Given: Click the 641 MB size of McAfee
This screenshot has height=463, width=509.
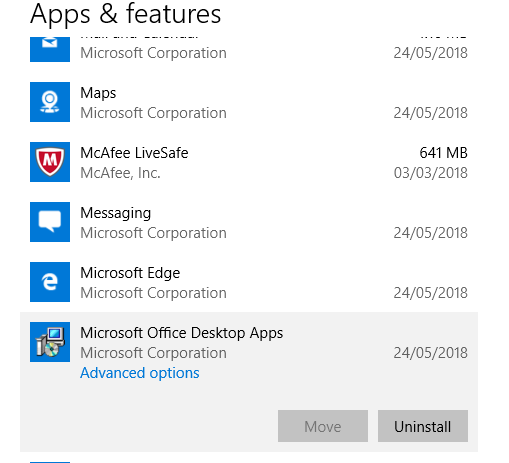Looking at the screenshot, I should pyautogui.click(x=443, y=153).
